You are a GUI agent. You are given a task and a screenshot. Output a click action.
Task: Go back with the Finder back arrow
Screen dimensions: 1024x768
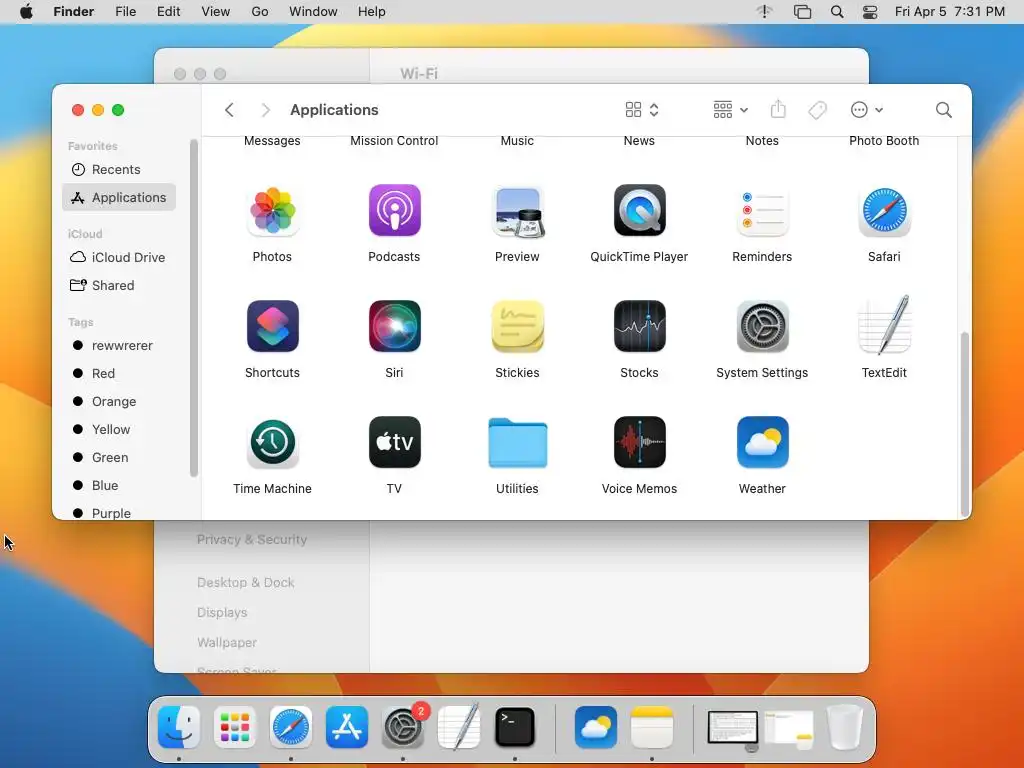[229, 110]
